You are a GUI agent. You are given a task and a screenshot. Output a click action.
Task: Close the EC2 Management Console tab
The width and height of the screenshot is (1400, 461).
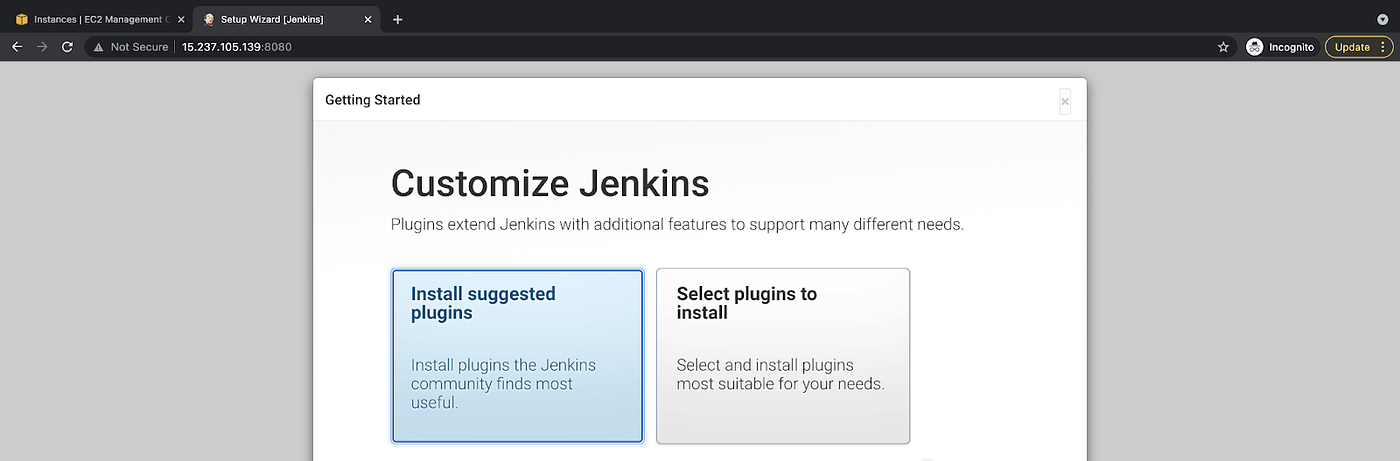(x=180, y=19)
